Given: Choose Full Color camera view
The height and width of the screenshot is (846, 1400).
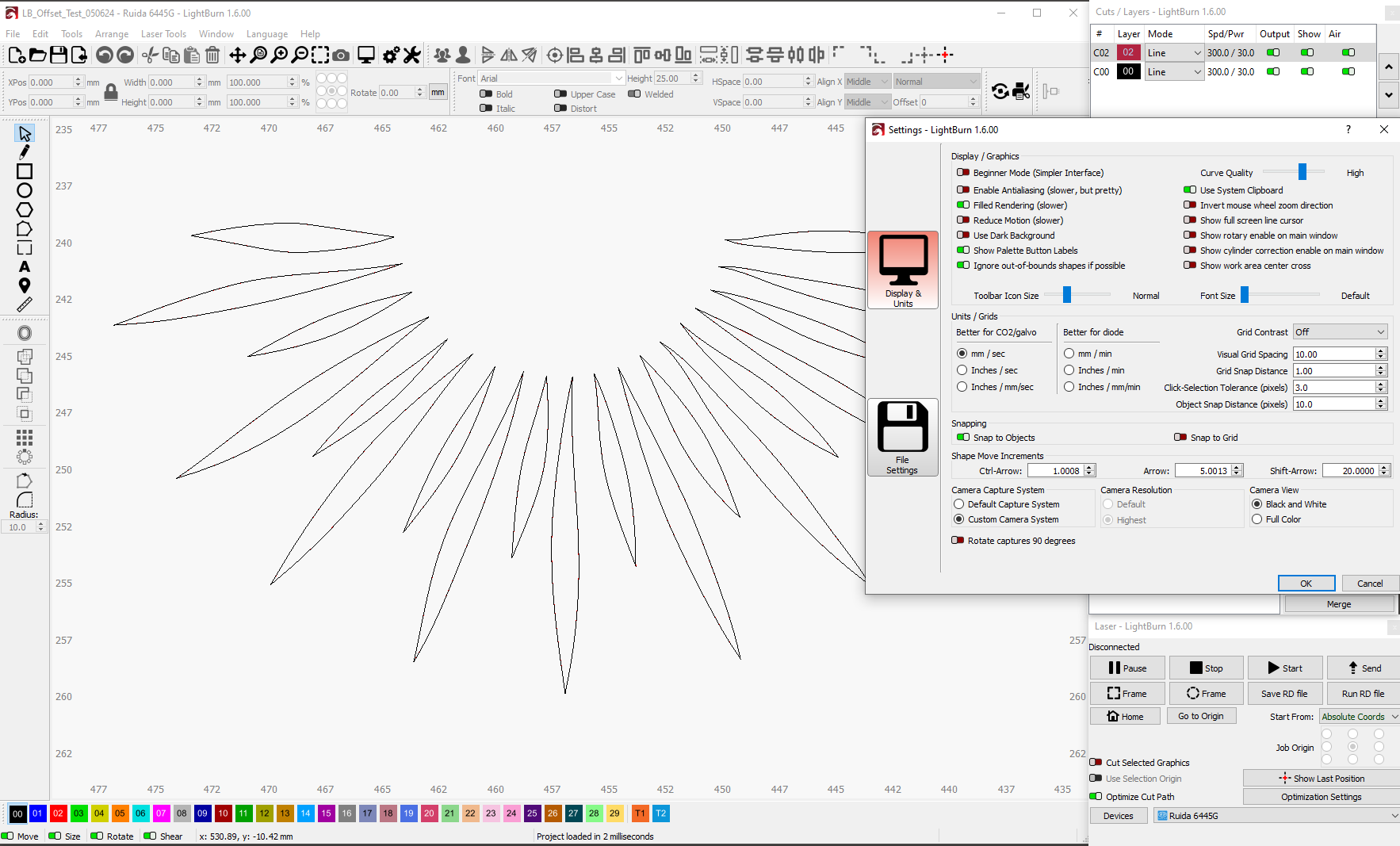Looking at the screenshot, I should 1257,519.
